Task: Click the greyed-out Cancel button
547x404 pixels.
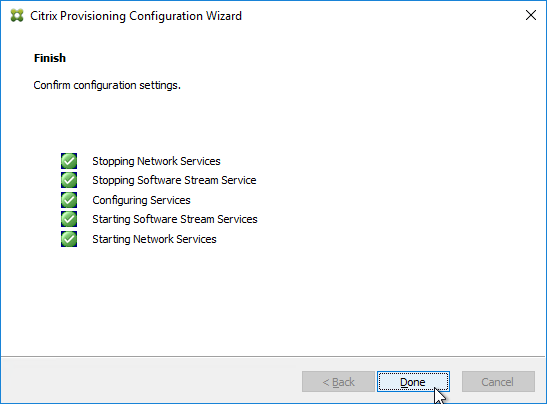Action: coord(498,382)
